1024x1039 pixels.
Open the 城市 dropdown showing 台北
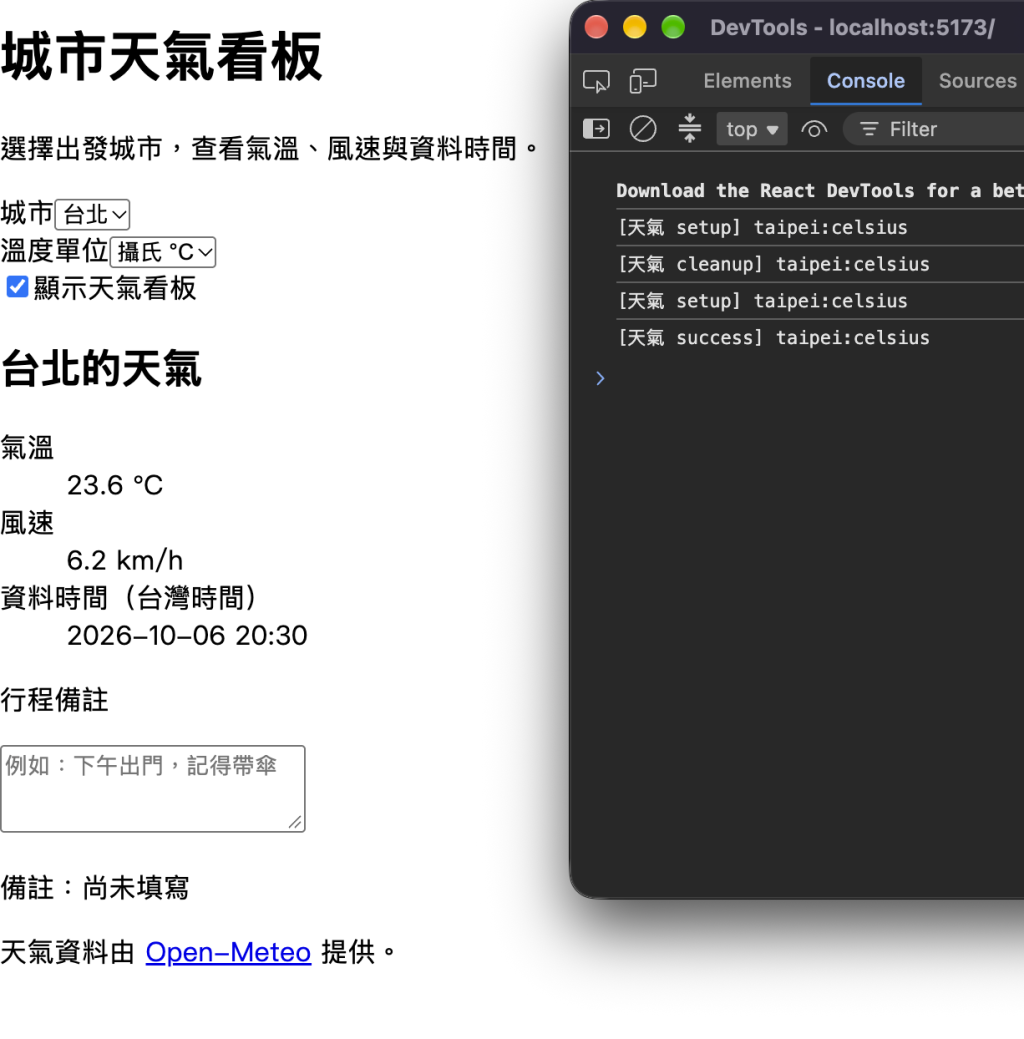click(93, 215)
